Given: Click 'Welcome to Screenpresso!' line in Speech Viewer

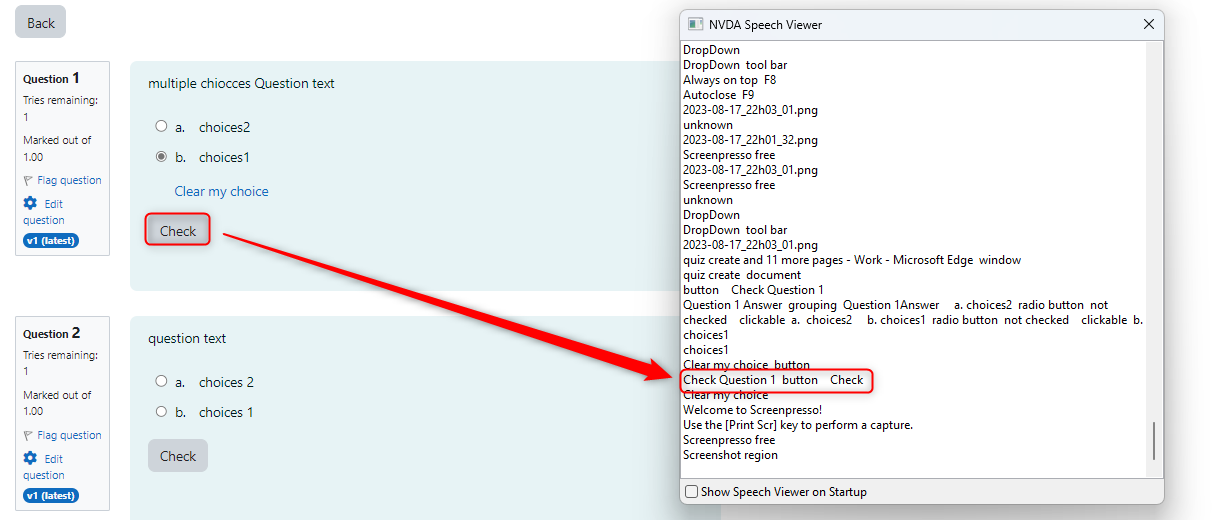Looking at the screenshot, I should point(752,410).
